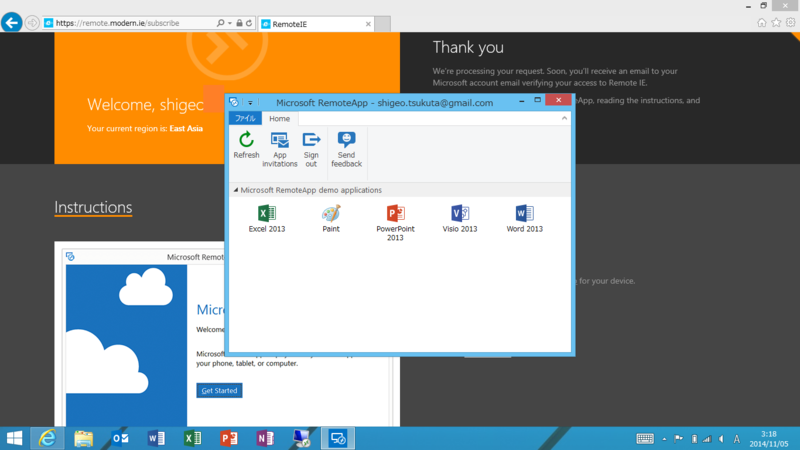The height and width of the screenshot is (450, 800).
Task: Collapse the RemoteApp ribbon with the chevron
Action: click(564, 118)
